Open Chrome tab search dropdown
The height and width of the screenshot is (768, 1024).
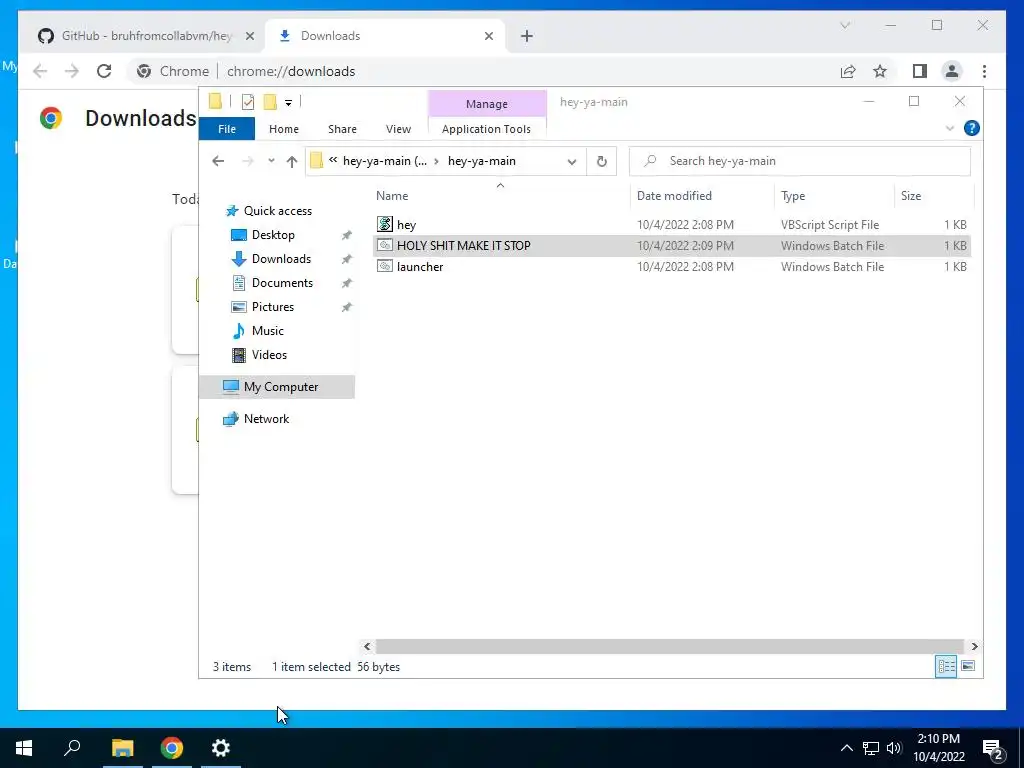844,25
